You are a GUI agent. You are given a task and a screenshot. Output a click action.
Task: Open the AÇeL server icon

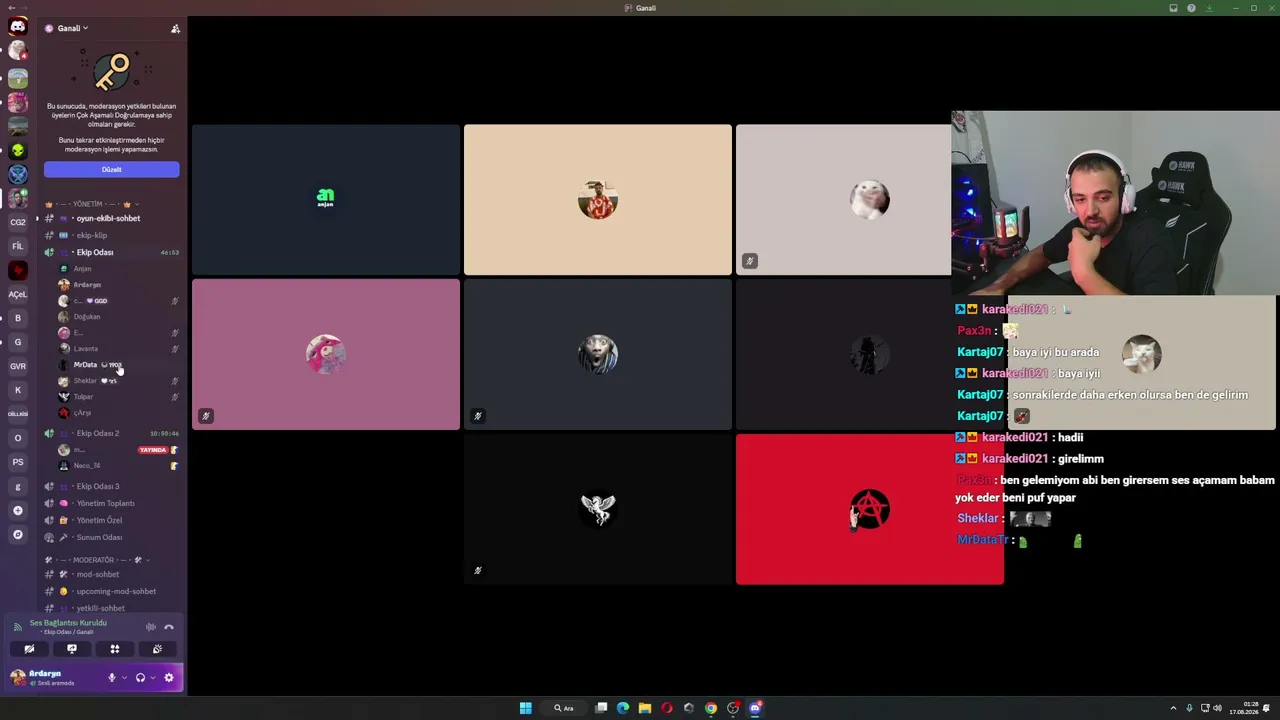[18, 294]
